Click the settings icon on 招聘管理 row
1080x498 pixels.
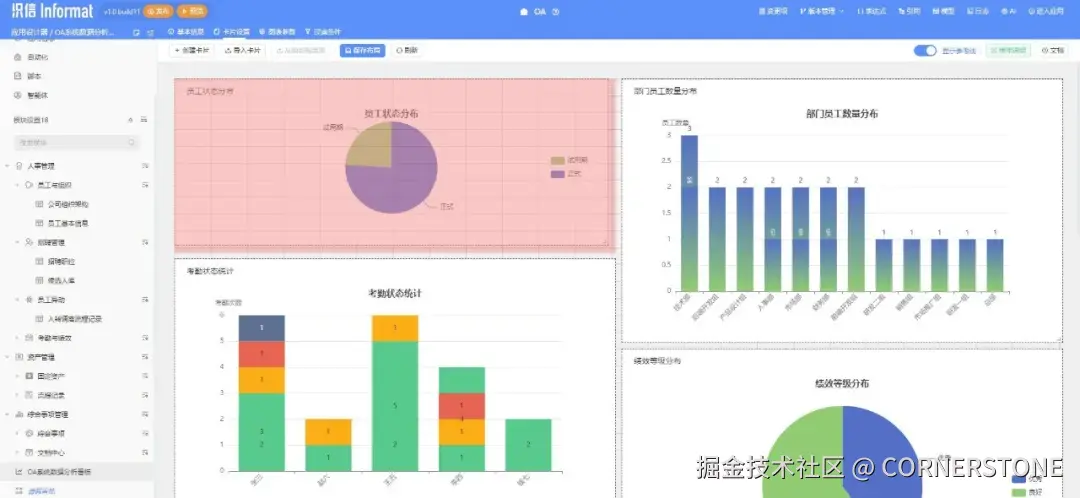click(x=145, y=242)
